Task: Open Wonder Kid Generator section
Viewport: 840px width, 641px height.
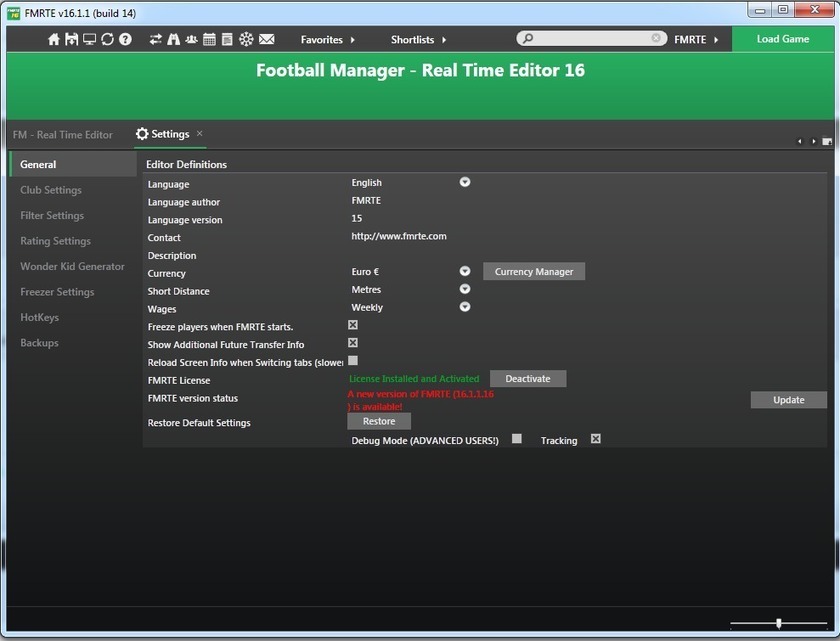Action: [72, 266]
